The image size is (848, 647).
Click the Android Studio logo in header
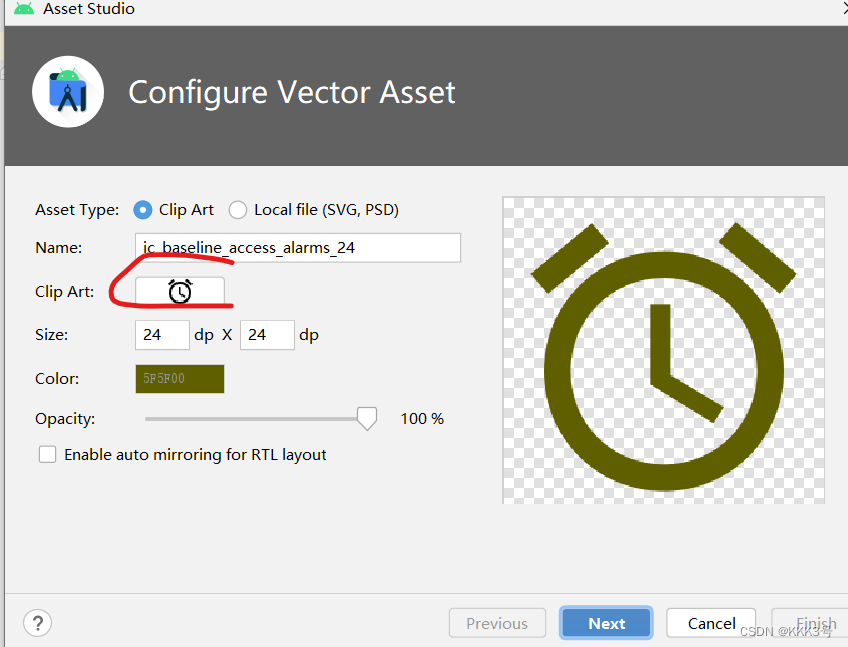pos(68,91)
